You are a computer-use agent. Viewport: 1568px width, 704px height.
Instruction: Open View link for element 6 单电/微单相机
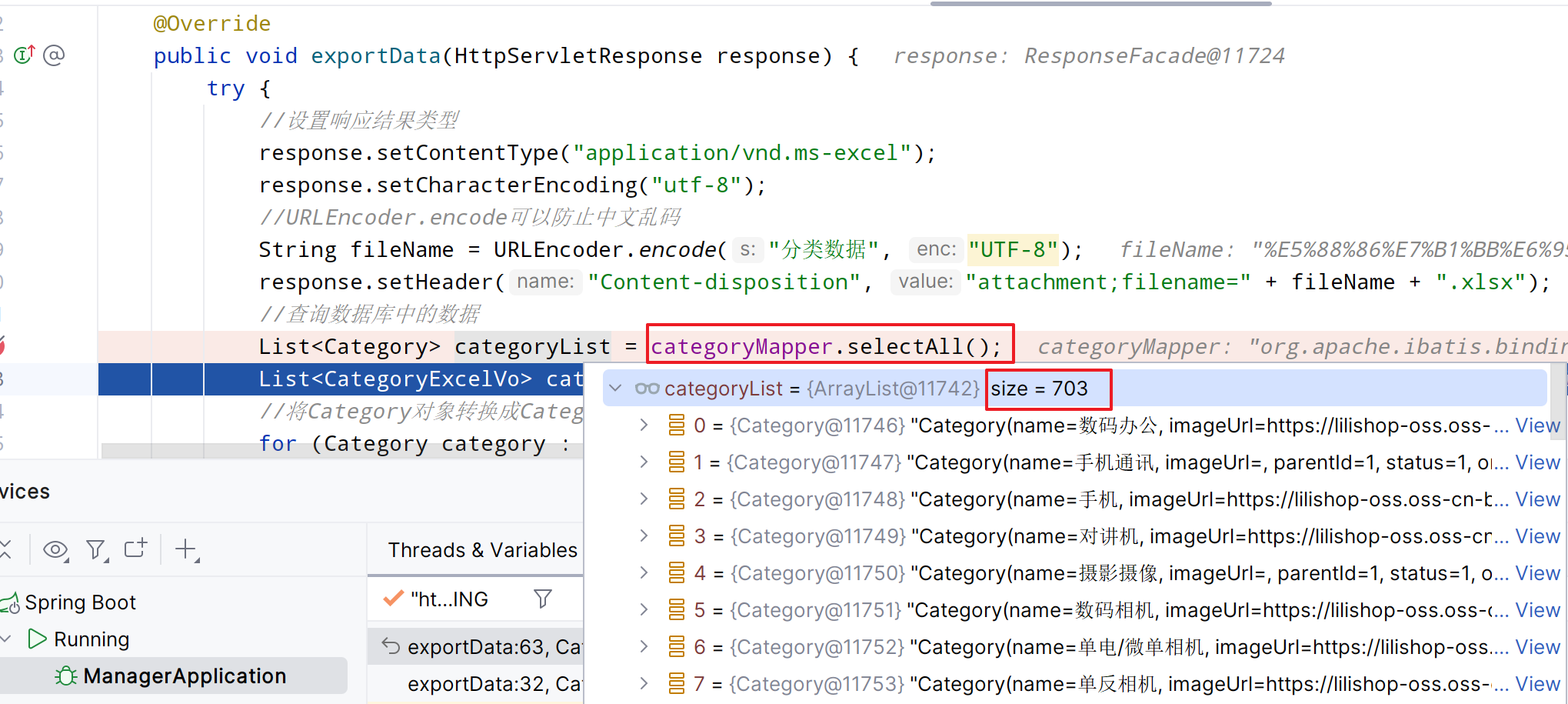(1537, 647)
